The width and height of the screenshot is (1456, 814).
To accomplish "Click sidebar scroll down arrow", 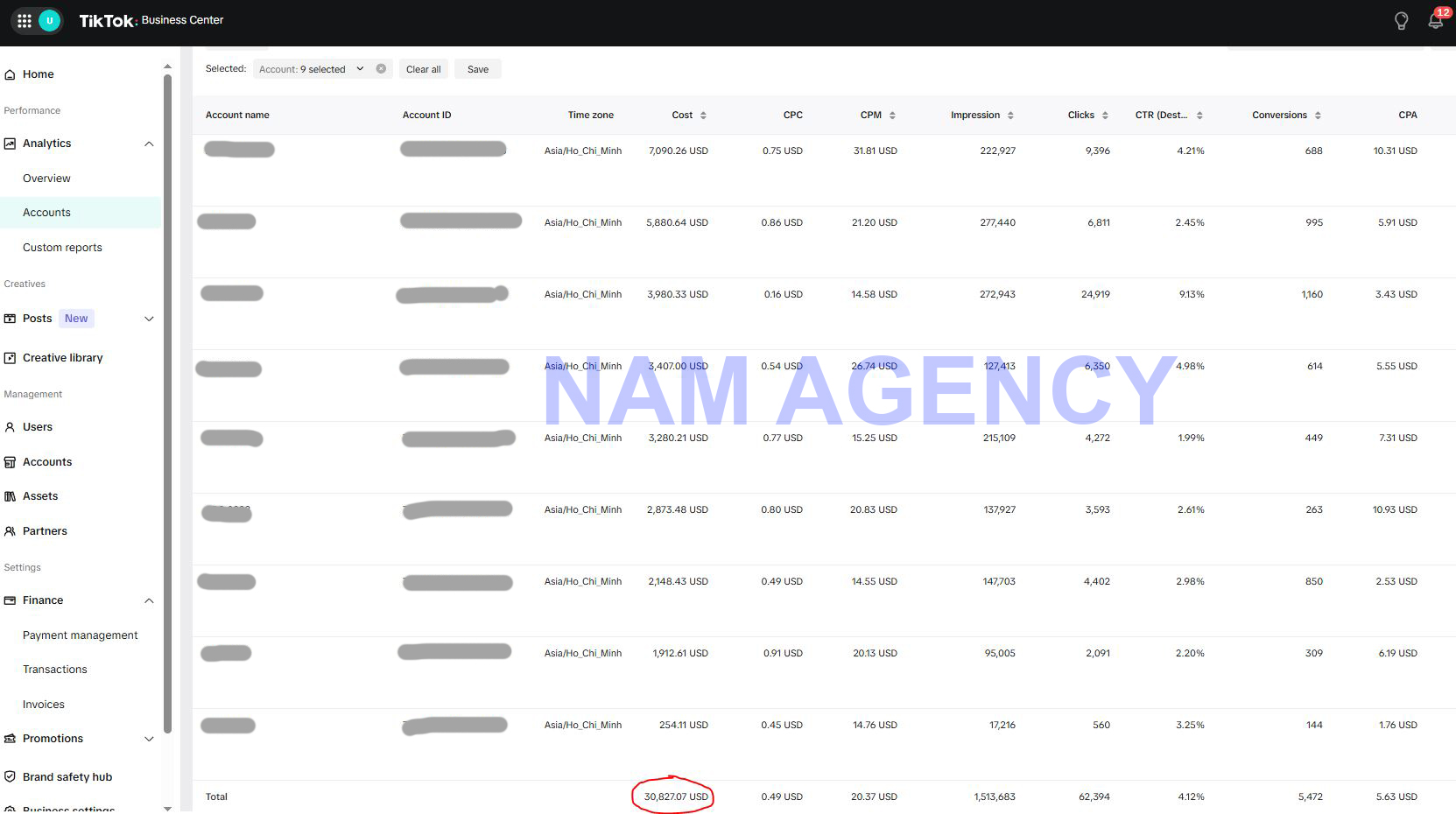I will pos(167,808).
